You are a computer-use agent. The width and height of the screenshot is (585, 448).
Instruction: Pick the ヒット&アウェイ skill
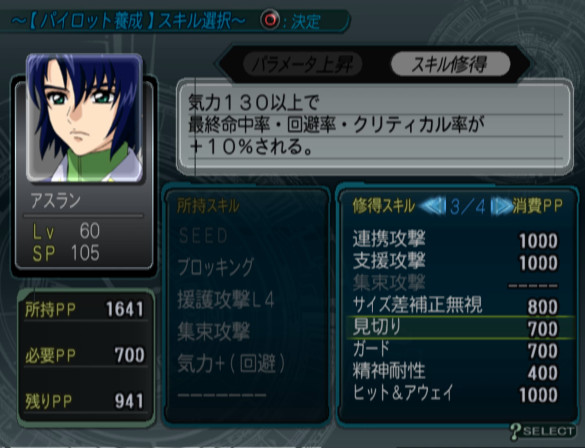(x=455, y=394)
